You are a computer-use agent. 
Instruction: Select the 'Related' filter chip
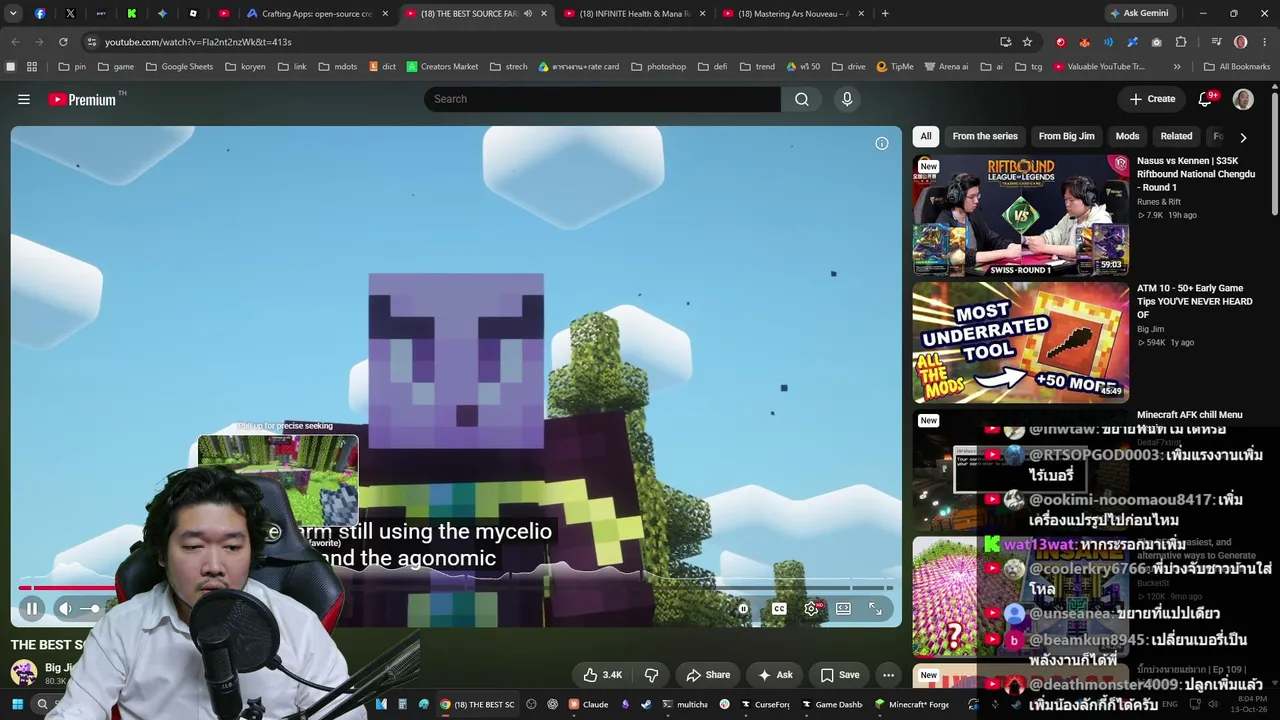tap(1176, 136)
